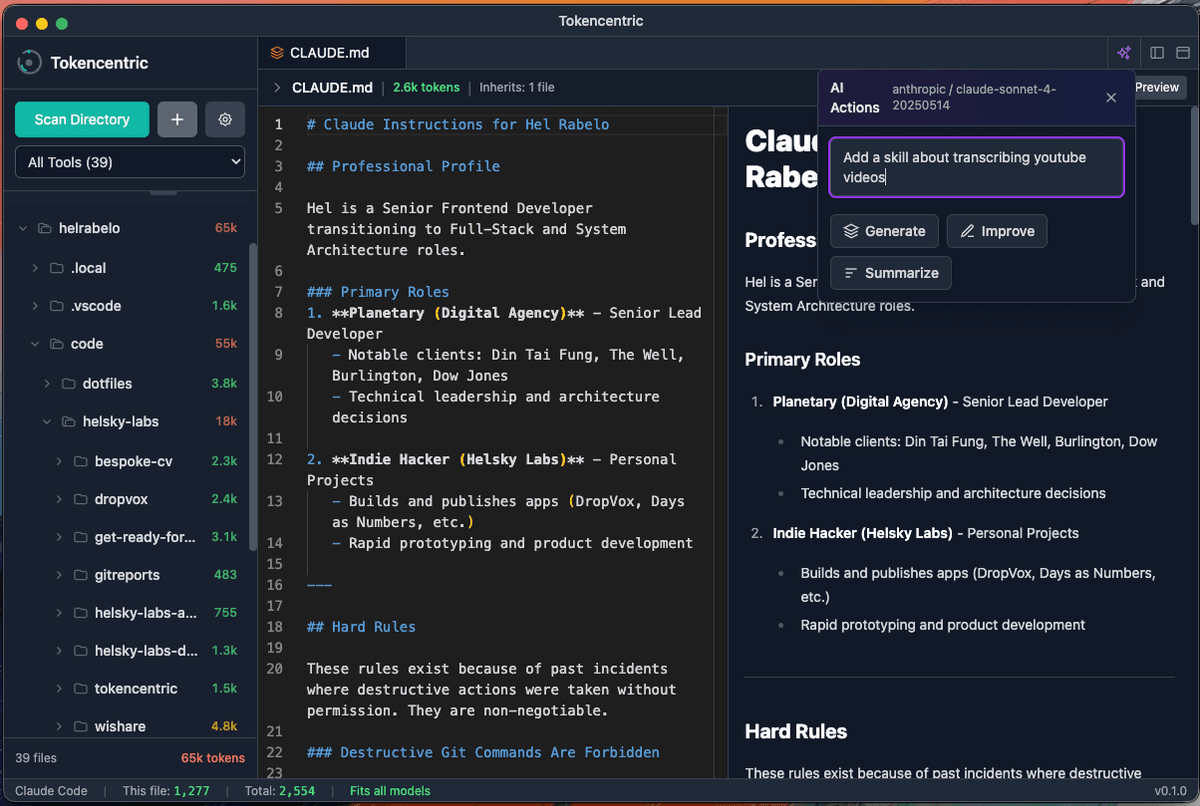The width and height of the screenshot is (1200, 806).
Task: Click the Tokencentric logo icon
Action: pos(29,61)
